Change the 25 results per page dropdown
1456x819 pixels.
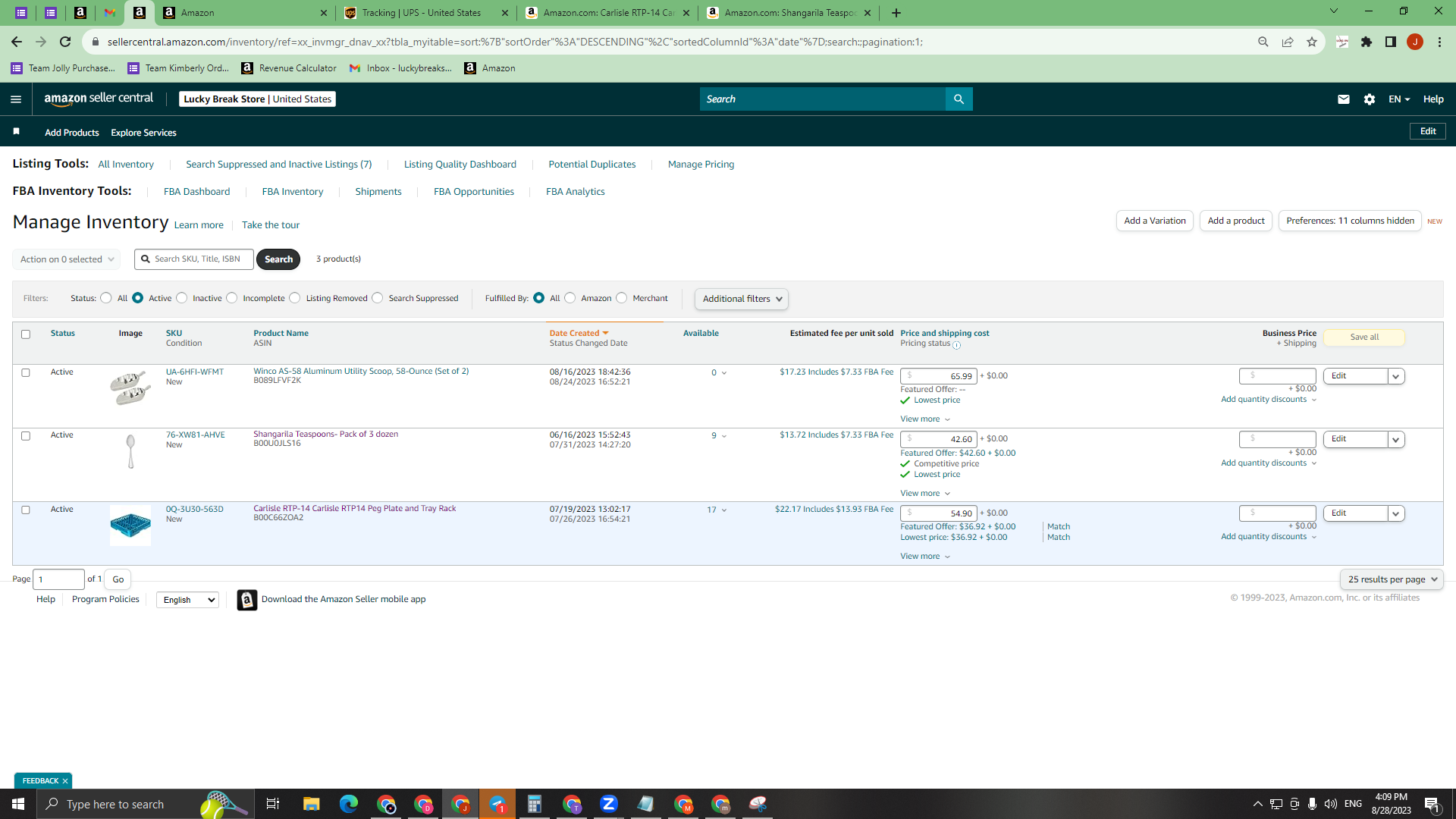pos(1392,579)
